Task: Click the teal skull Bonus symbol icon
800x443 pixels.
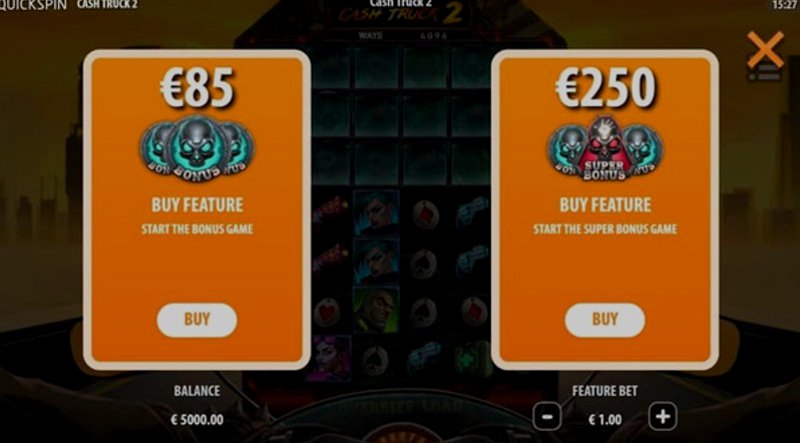Action: pos(197,147)
